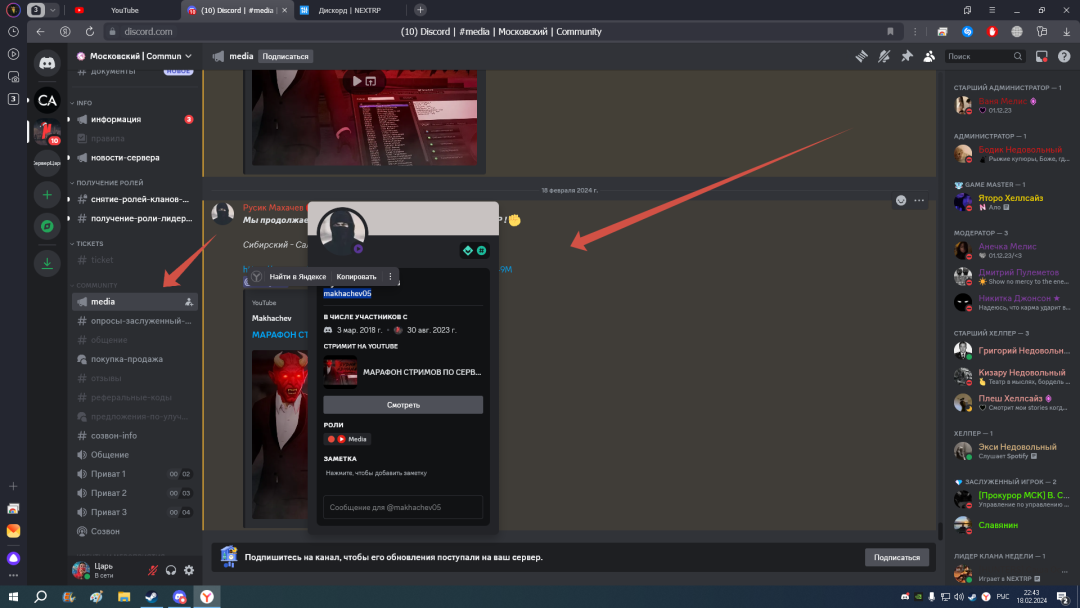
Task: Click Подписаться button in channel header
Action: click(285, 56)
